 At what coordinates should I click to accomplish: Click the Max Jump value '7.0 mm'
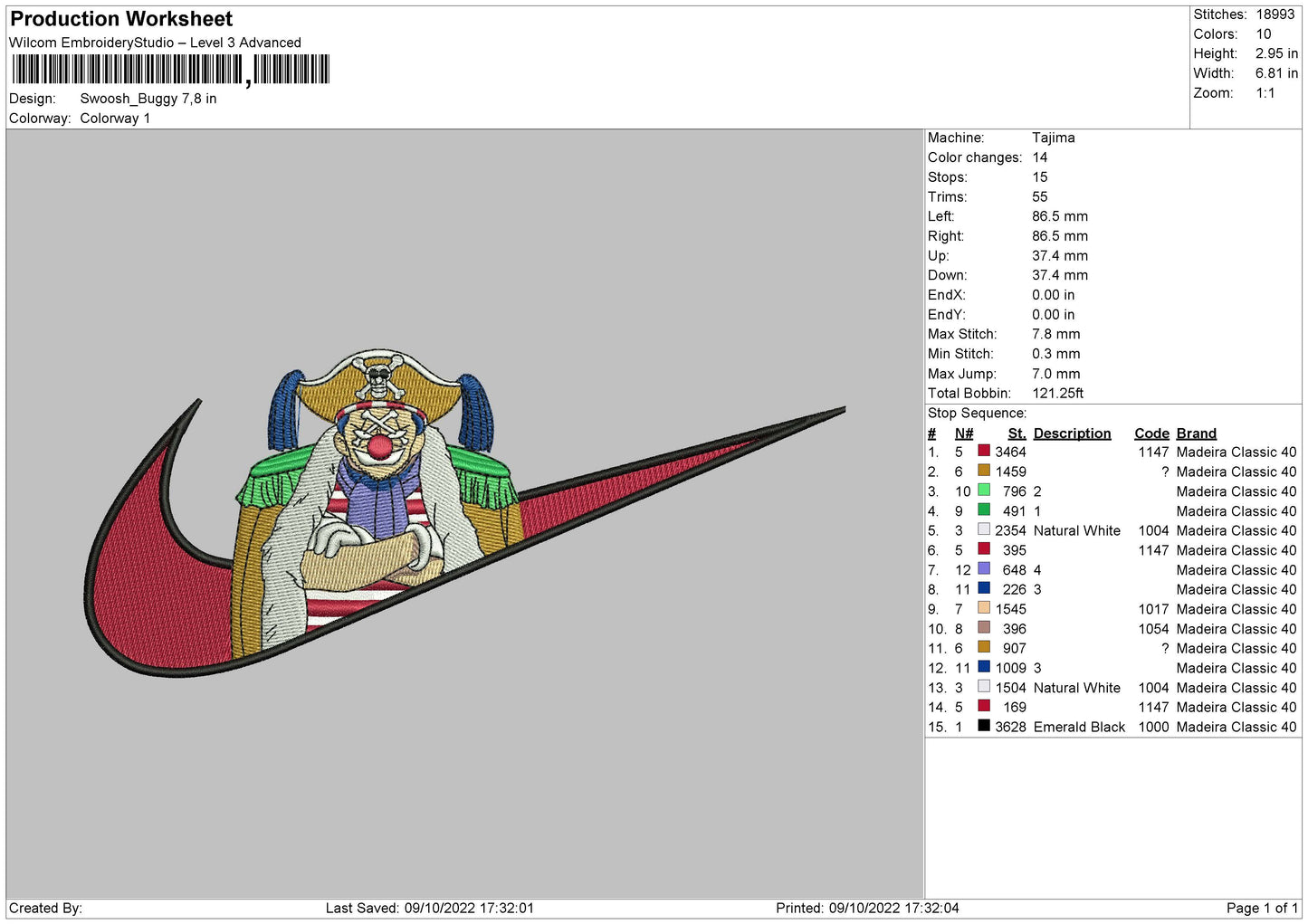pyautogui.click(x=1056, y=374)
